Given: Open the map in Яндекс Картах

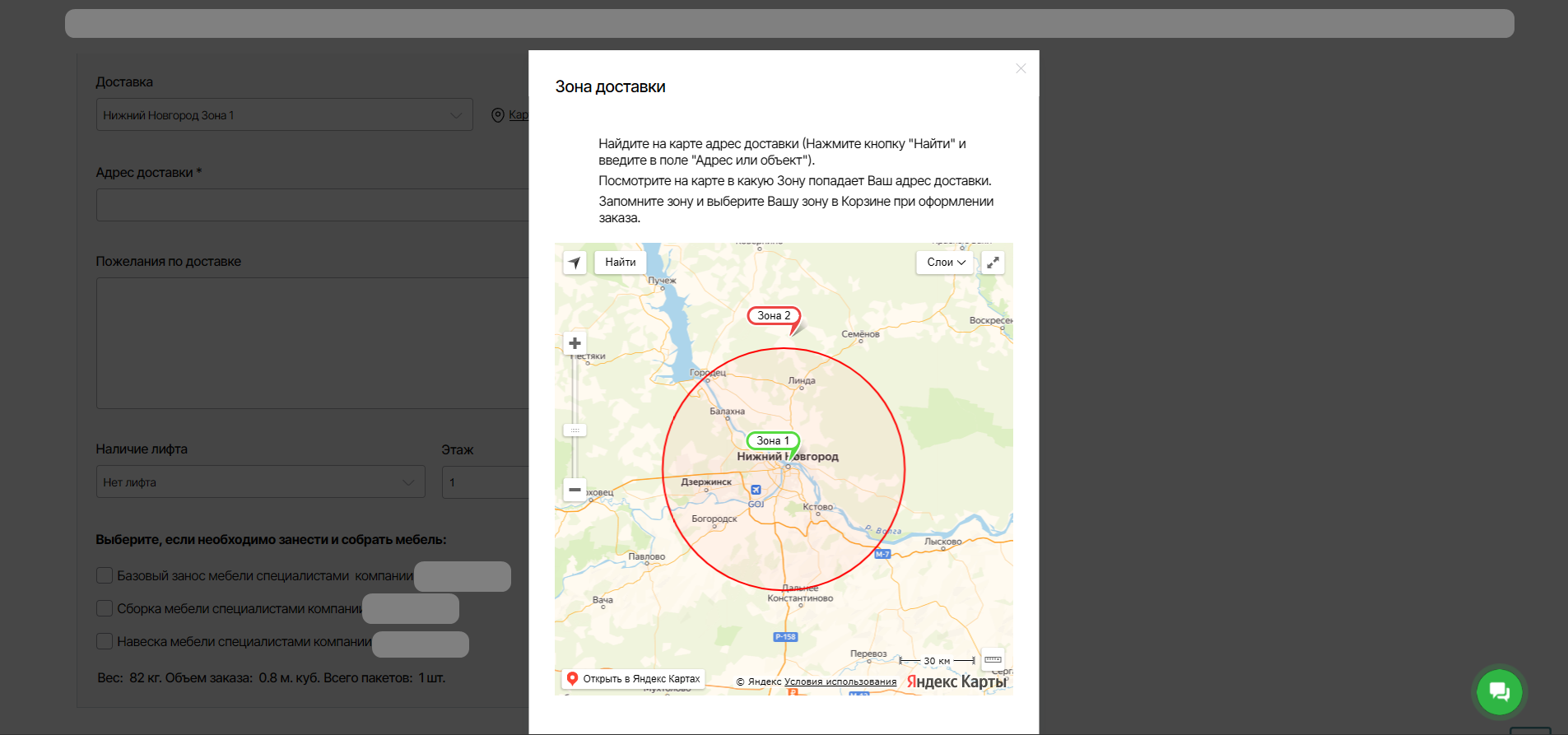Looking at the screenshot, I should pos(633,679).
